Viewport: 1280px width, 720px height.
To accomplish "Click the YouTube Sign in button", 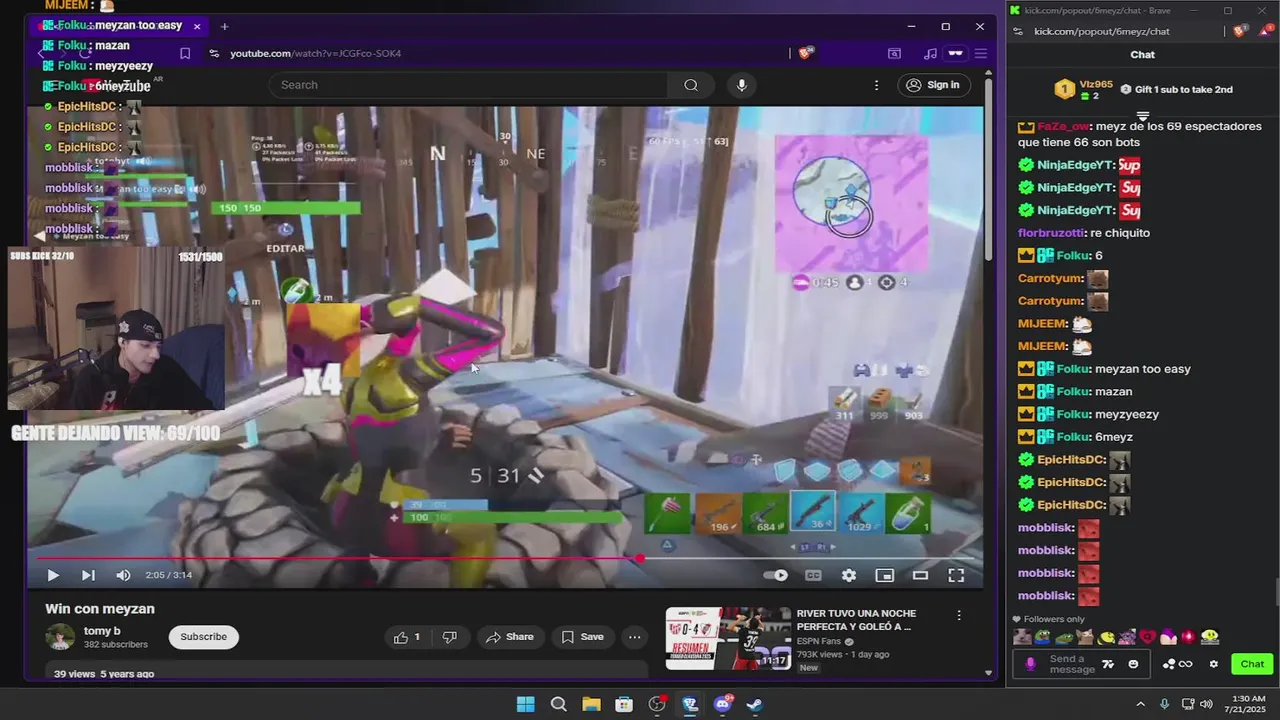I will point(933,85).
